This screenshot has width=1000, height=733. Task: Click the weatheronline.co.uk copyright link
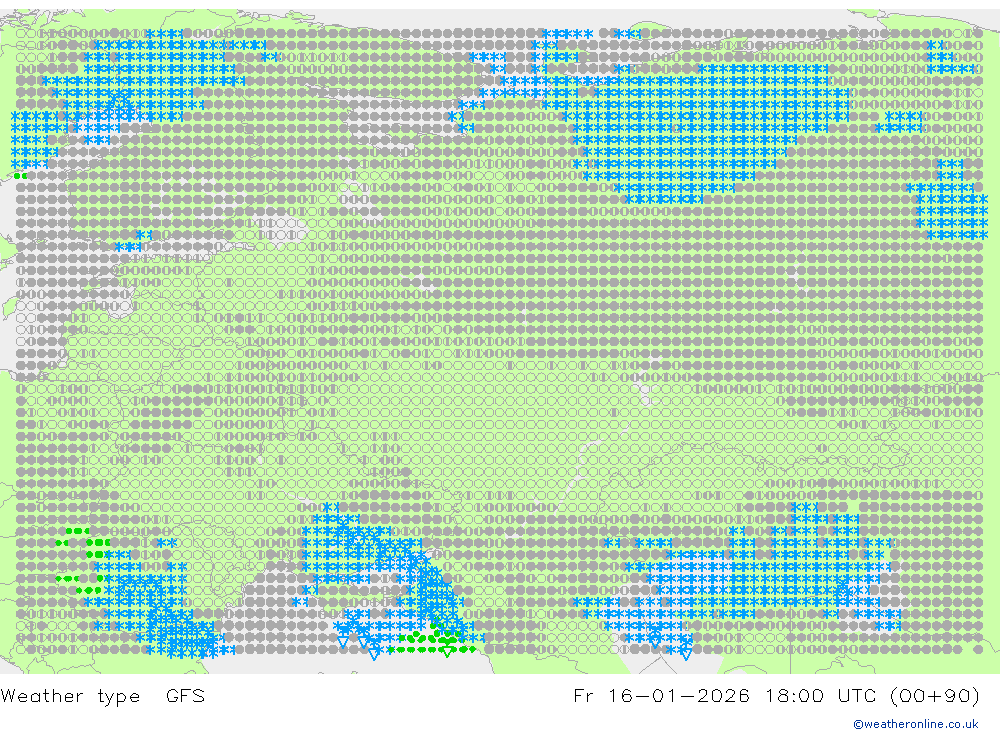click(x=916, y=724)
